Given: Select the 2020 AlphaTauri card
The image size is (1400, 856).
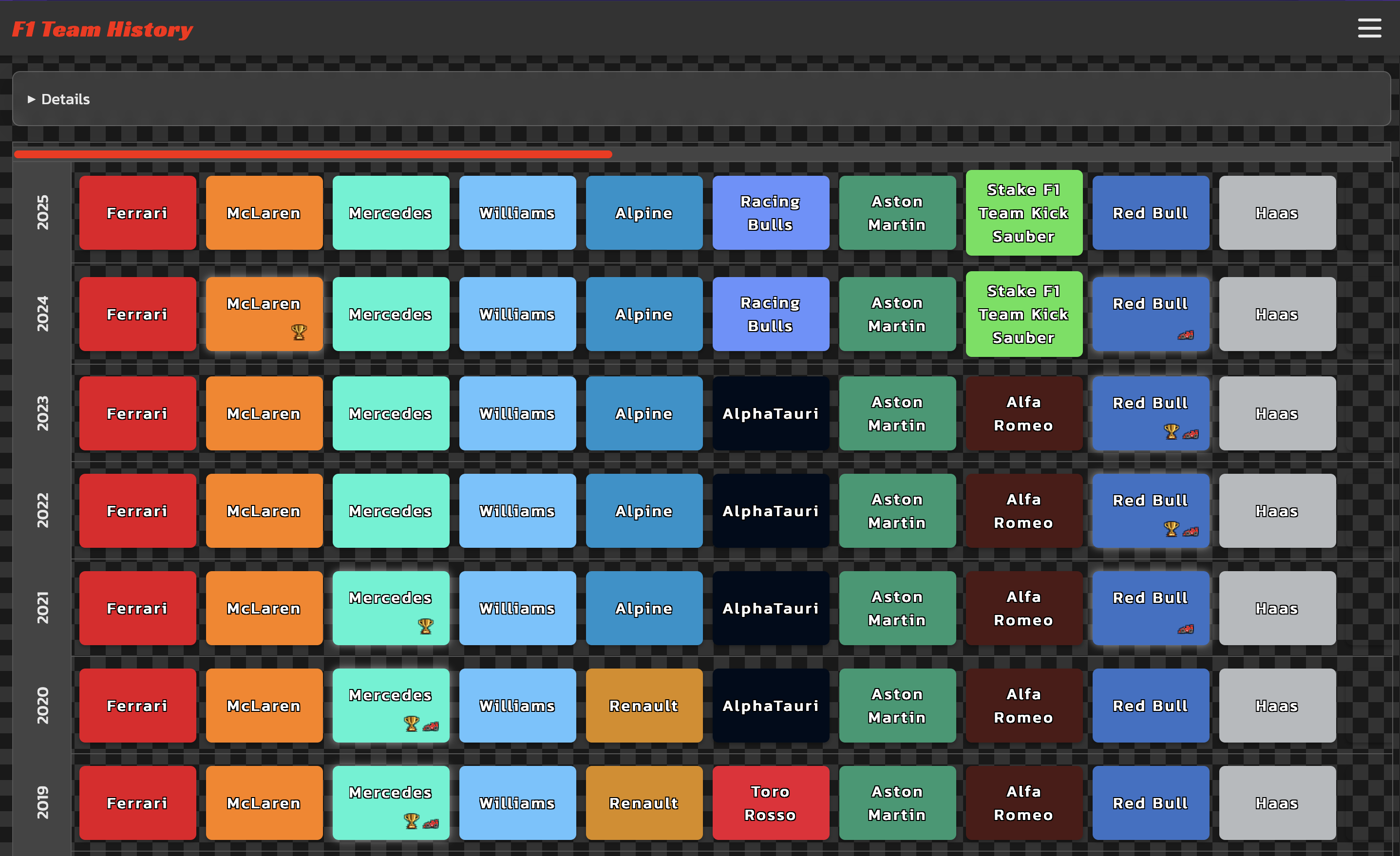Looking at the screenshot, I should click(x=771, y=706).
